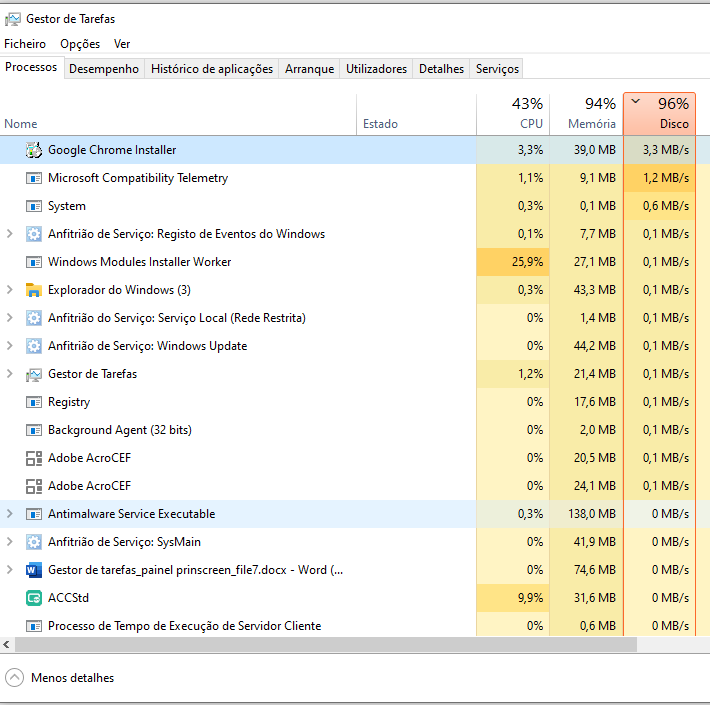
Task: Expand Anfitrião de Serviço: Windows Update
Action: (10, 346)
